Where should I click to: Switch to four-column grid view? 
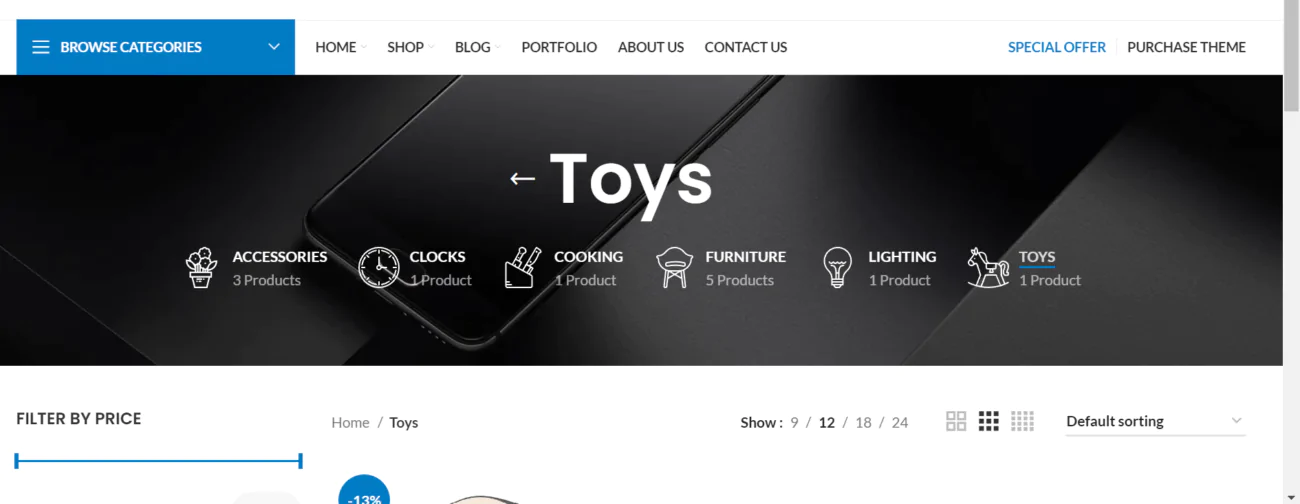1022,421
